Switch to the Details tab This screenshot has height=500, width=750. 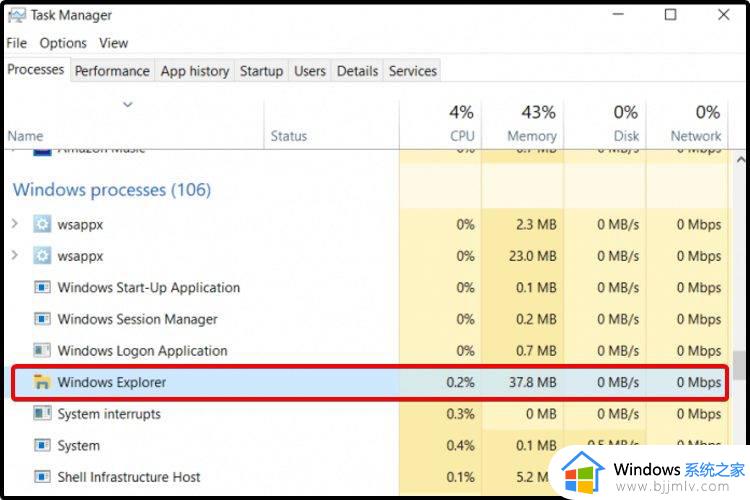pos(357,71)
